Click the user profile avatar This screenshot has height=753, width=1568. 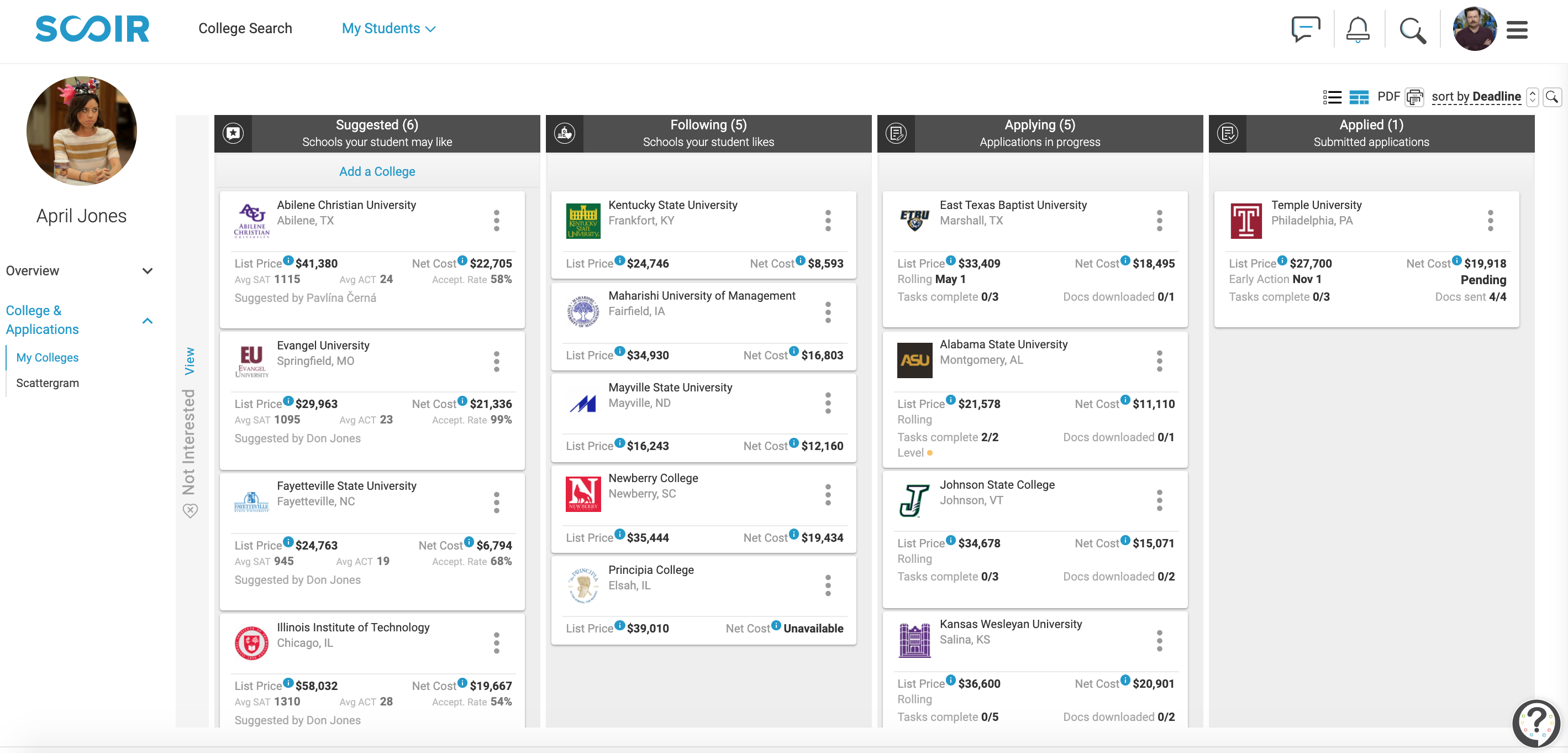1474,29
